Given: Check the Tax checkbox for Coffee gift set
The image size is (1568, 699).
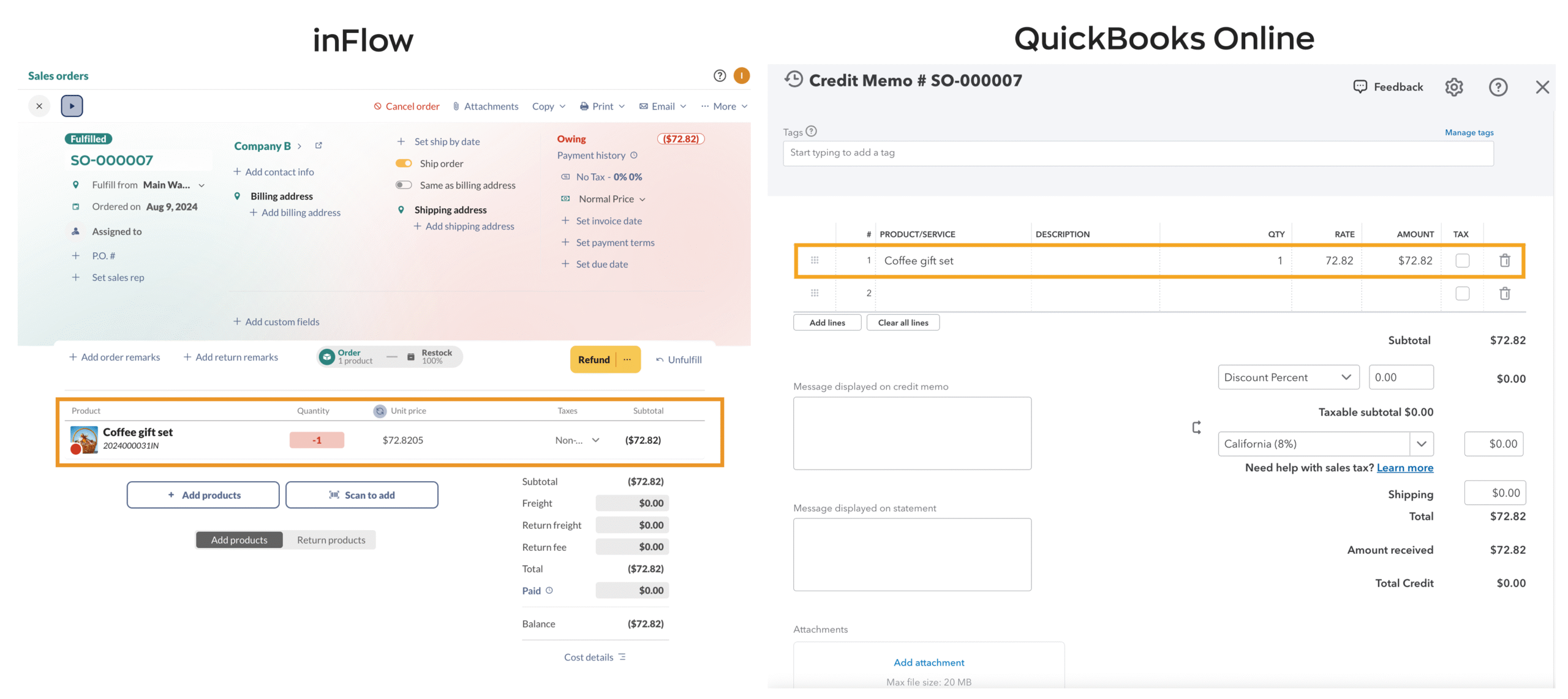Looking at the screenshot, I should click(1463, 260).
